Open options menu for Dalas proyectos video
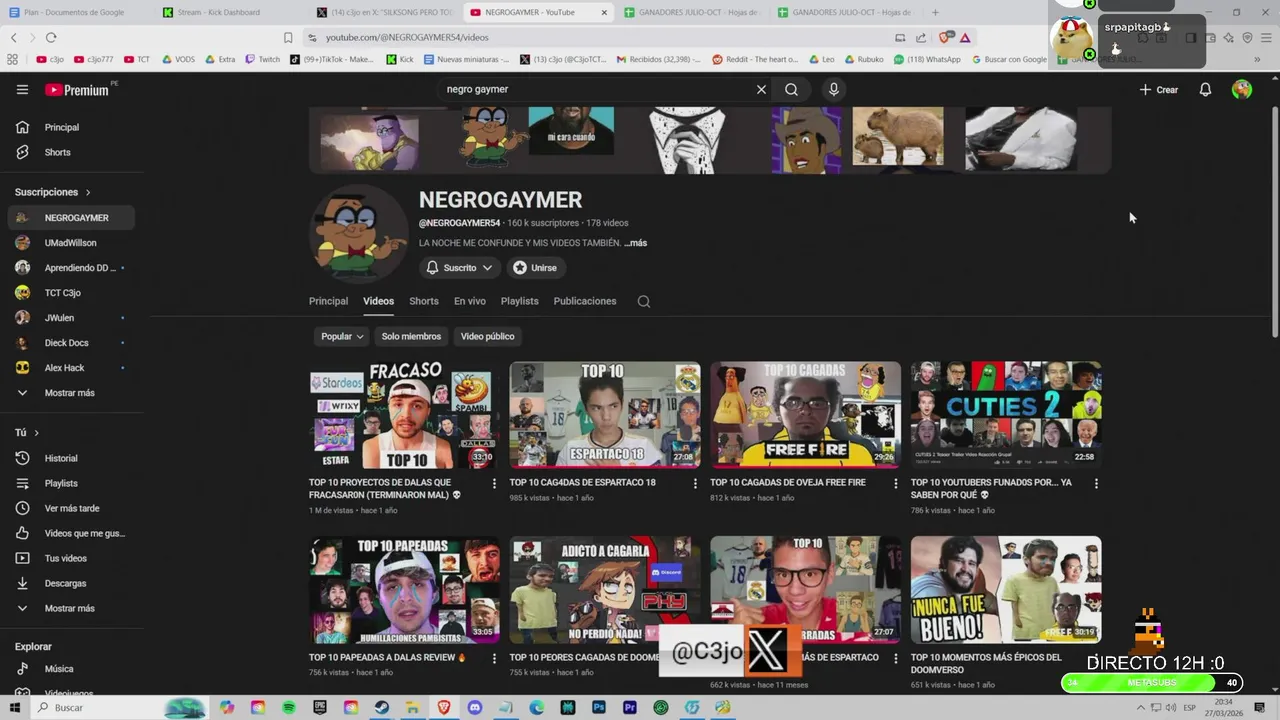1280x720 pixels. (x=494, y=483)
